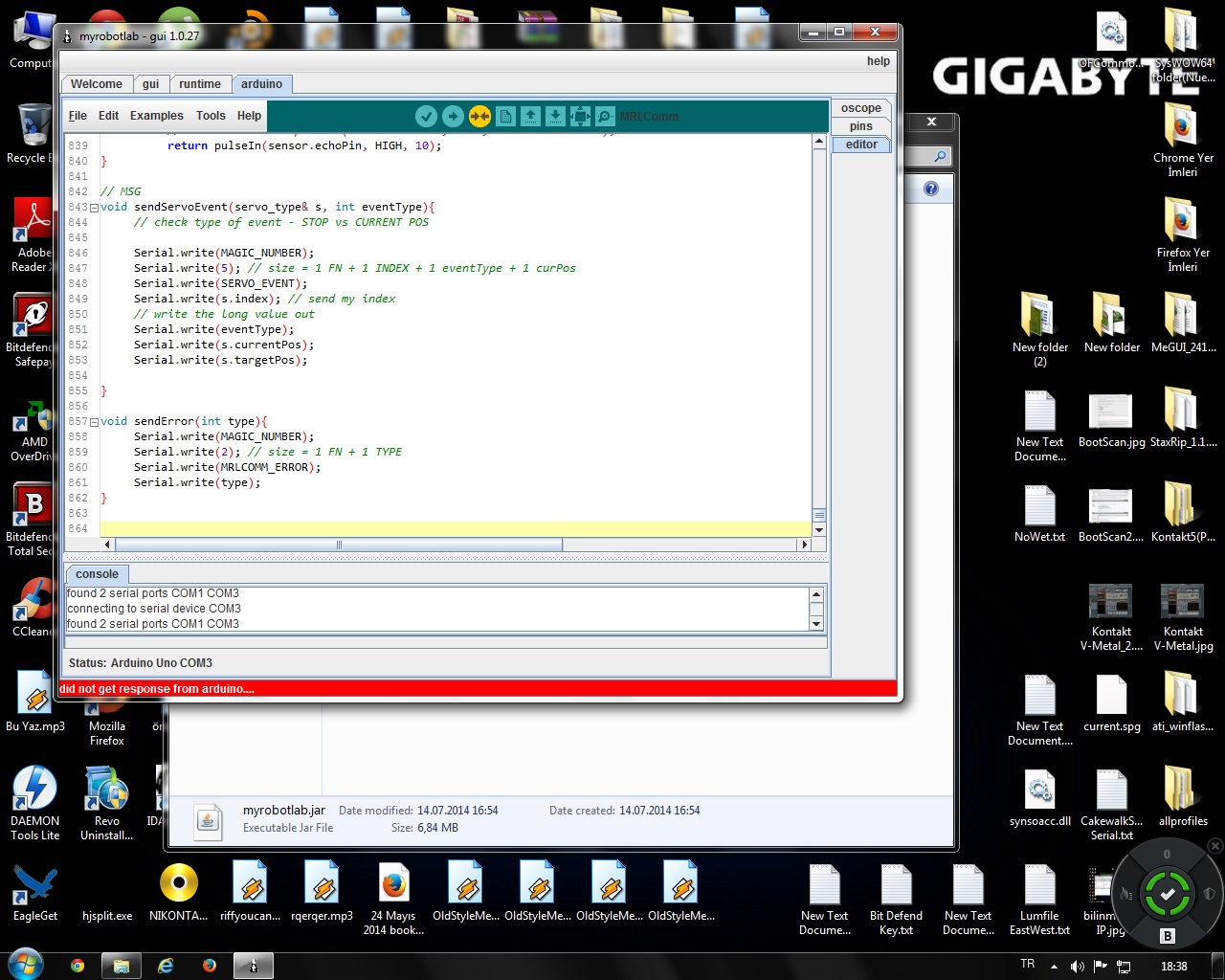Screen dimensions: 1225x980
Task: Click the volume speaker tray icon
Action: (x=1078, y=967)
